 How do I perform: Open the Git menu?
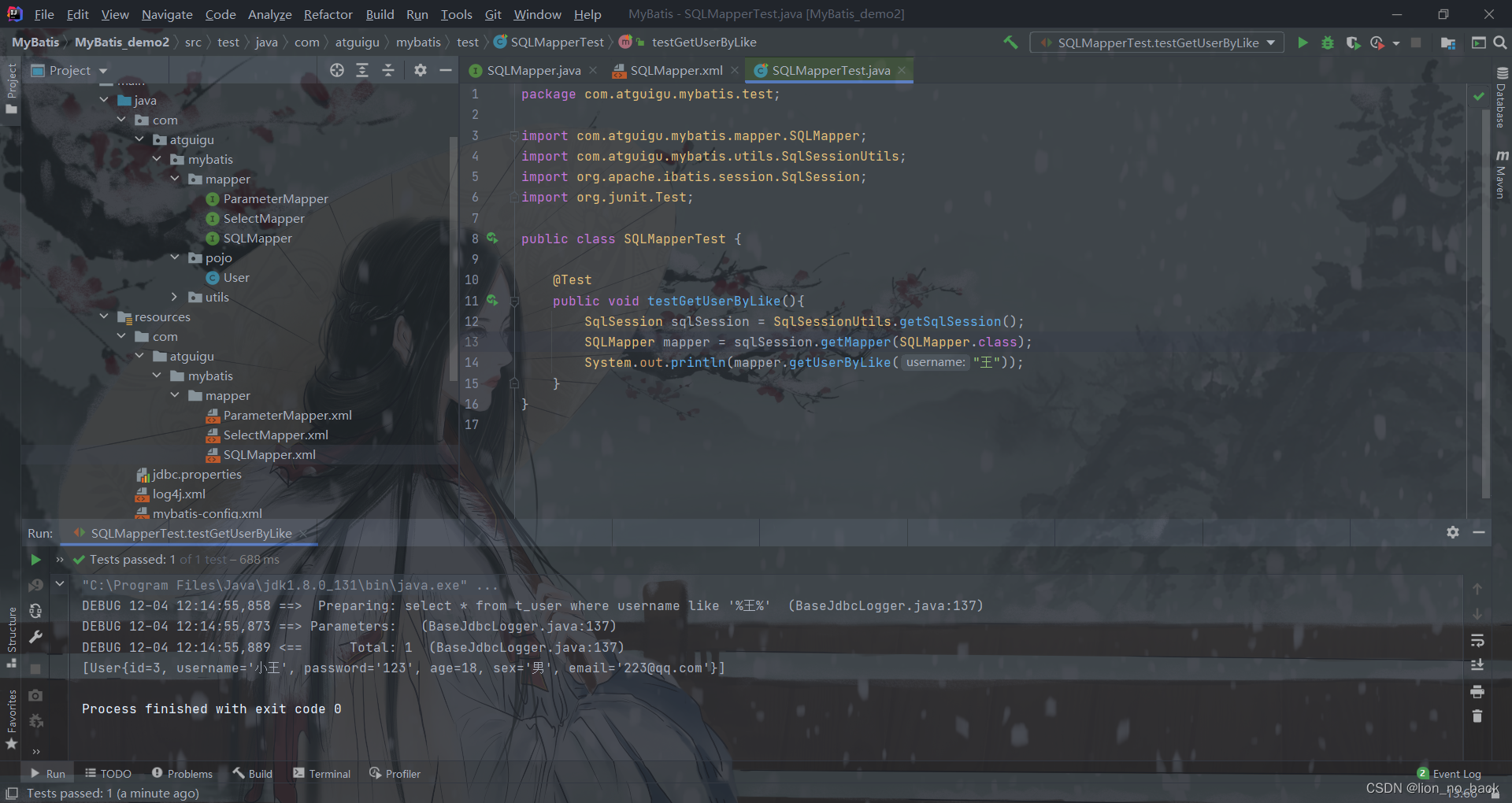(x=493, y=14)
